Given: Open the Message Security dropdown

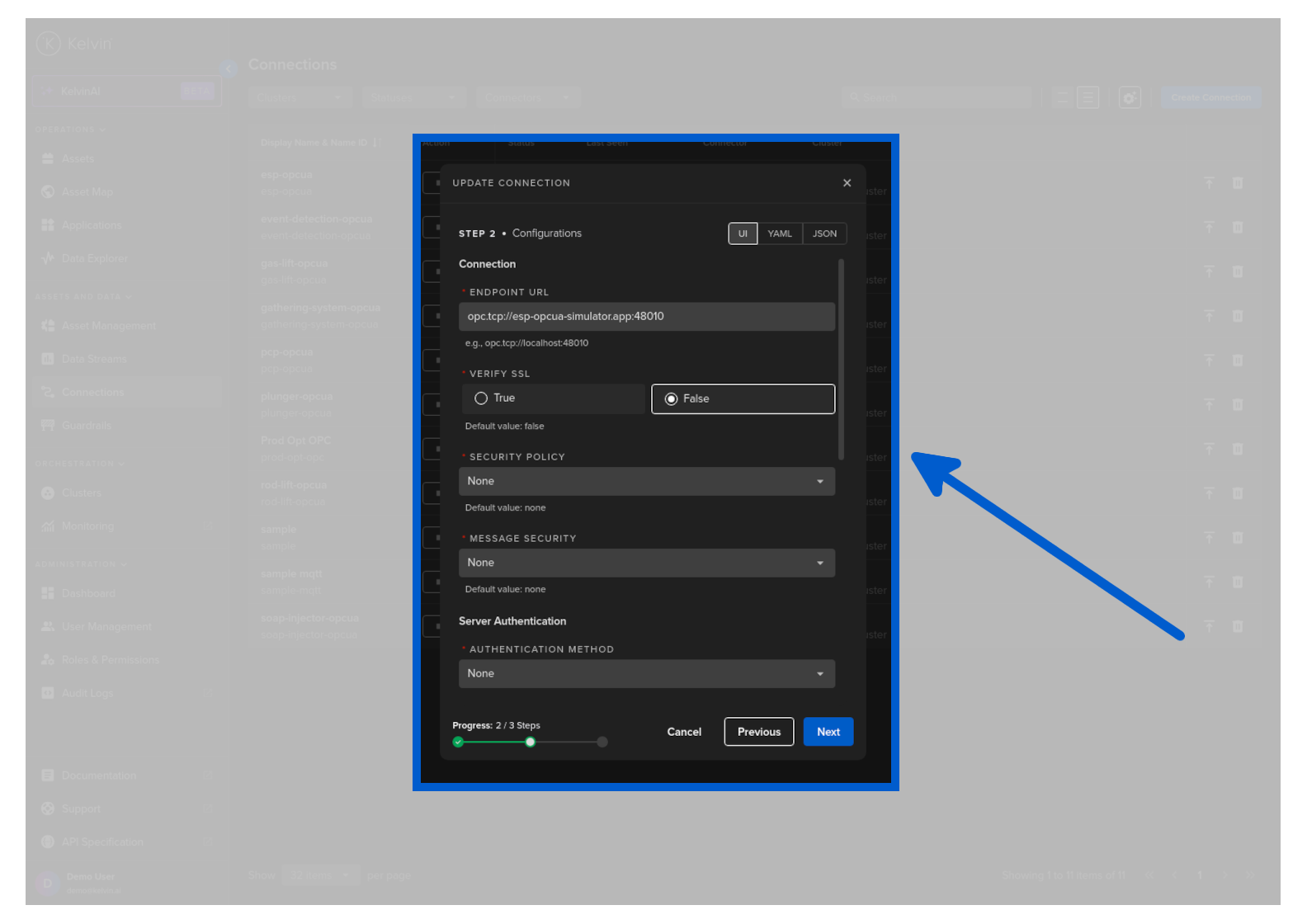Looking at the screenshot, I should (646, 563).
